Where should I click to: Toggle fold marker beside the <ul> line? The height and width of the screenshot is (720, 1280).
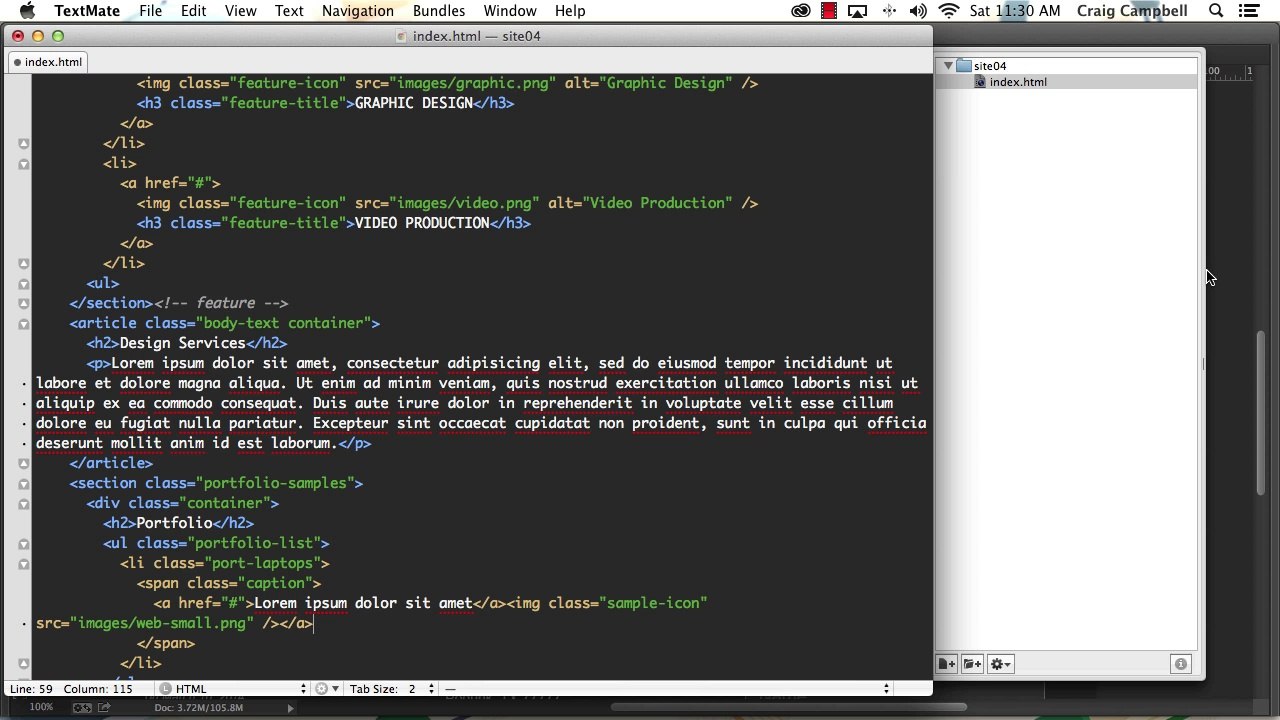click(x=23, y=283)
